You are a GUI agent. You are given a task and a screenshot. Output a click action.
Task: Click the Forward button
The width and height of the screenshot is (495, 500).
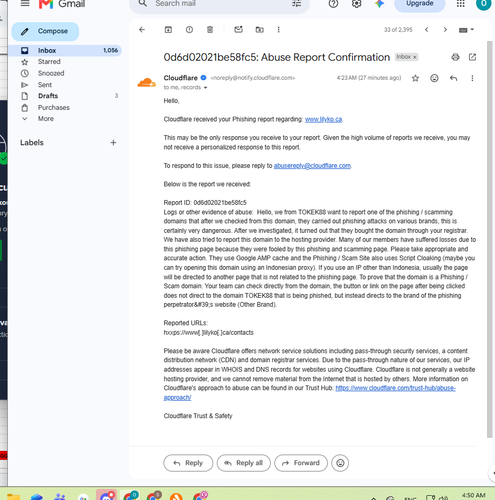point(301,463)
